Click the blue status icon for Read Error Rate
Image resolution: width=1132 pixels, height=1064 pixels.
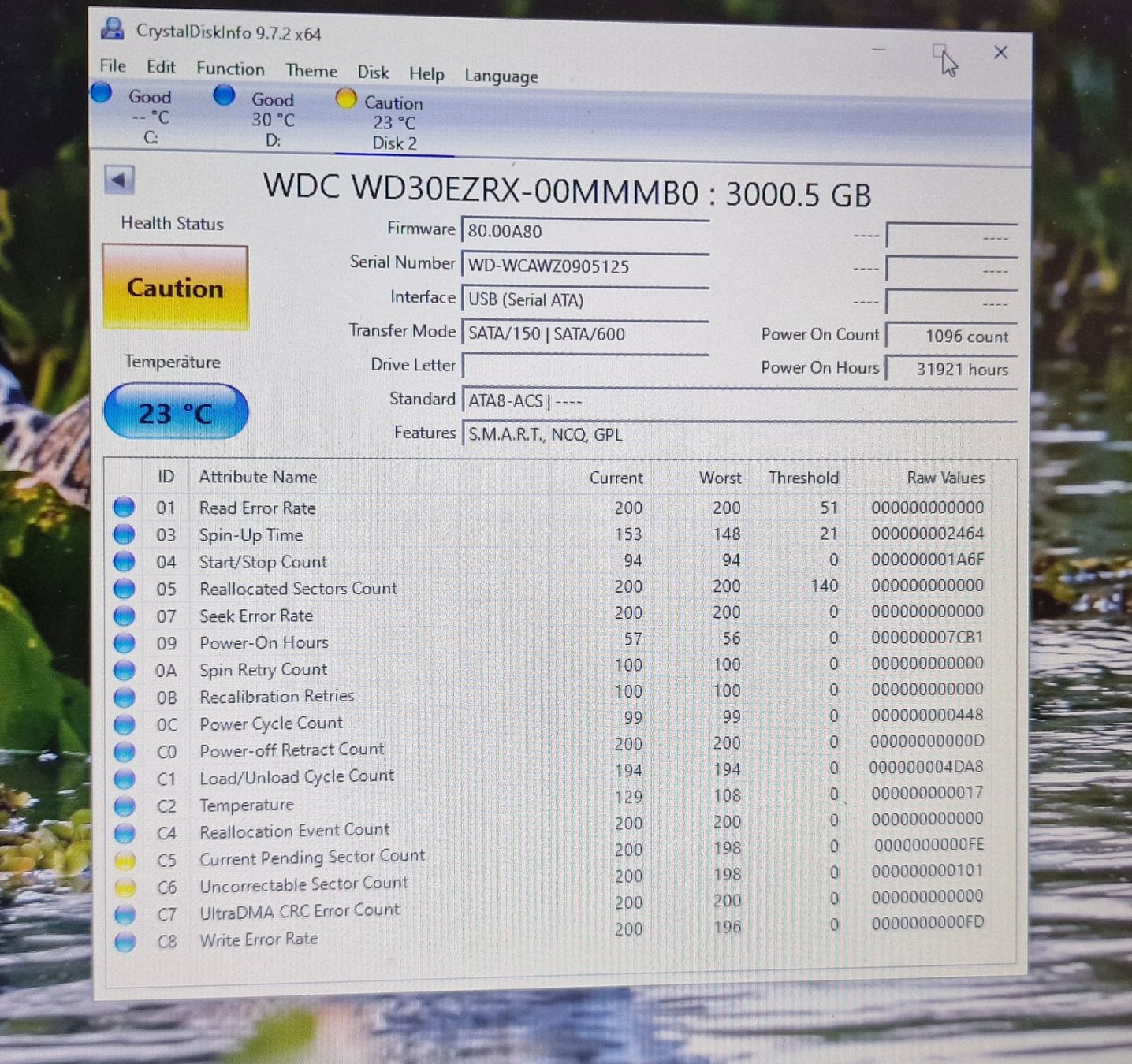[x=124, y=507]
